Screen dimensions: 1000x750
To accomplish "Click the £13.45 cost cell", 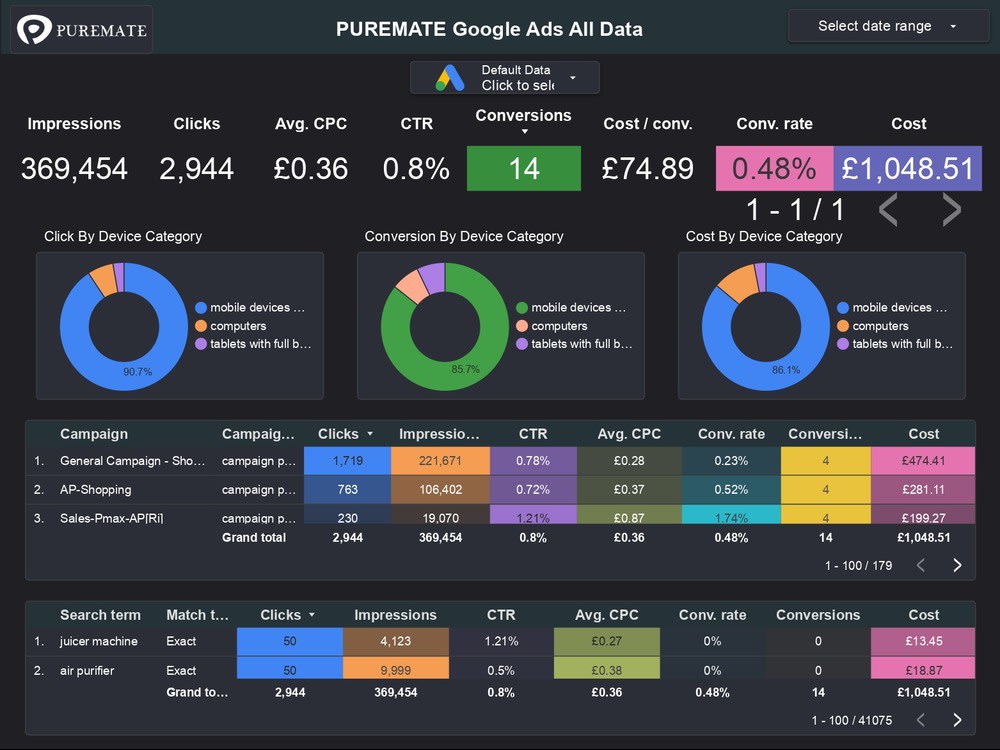I will (x=923, y=641).
